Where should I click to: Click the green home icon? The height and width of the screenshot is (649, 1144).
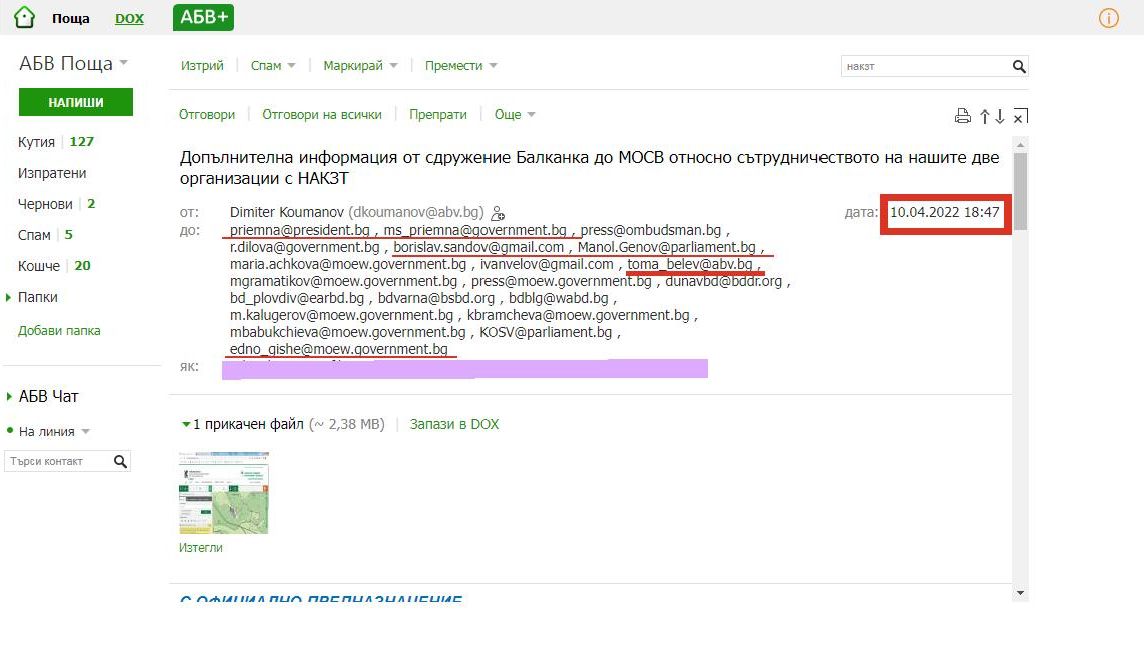point(24,18)
